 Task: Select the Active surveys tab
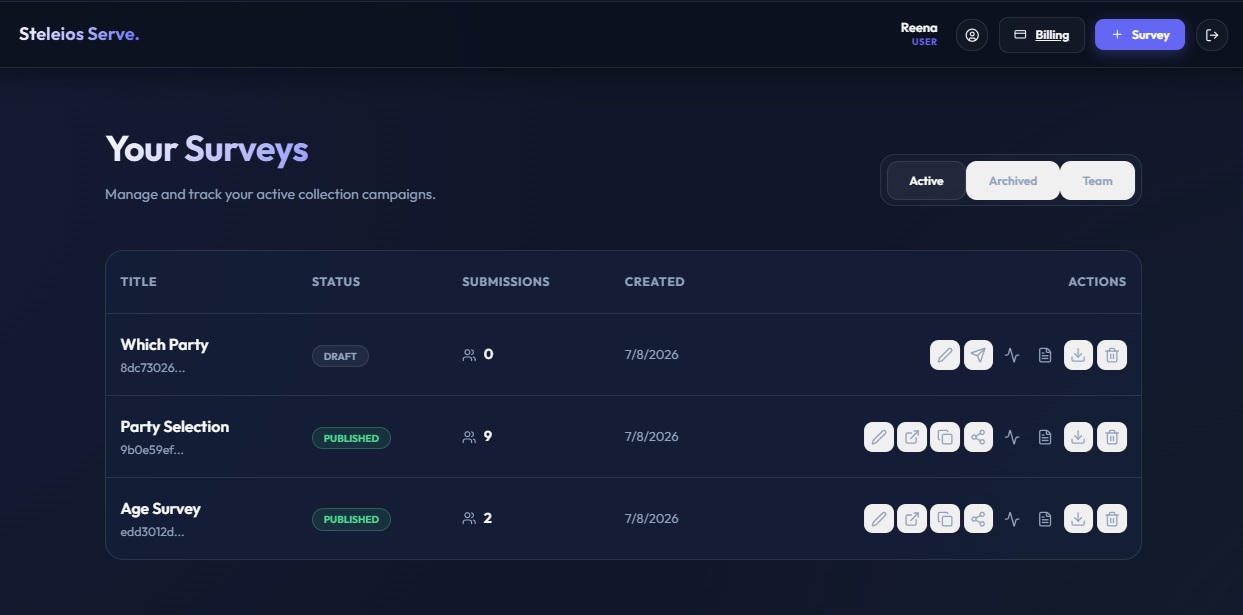pos(926,181)
